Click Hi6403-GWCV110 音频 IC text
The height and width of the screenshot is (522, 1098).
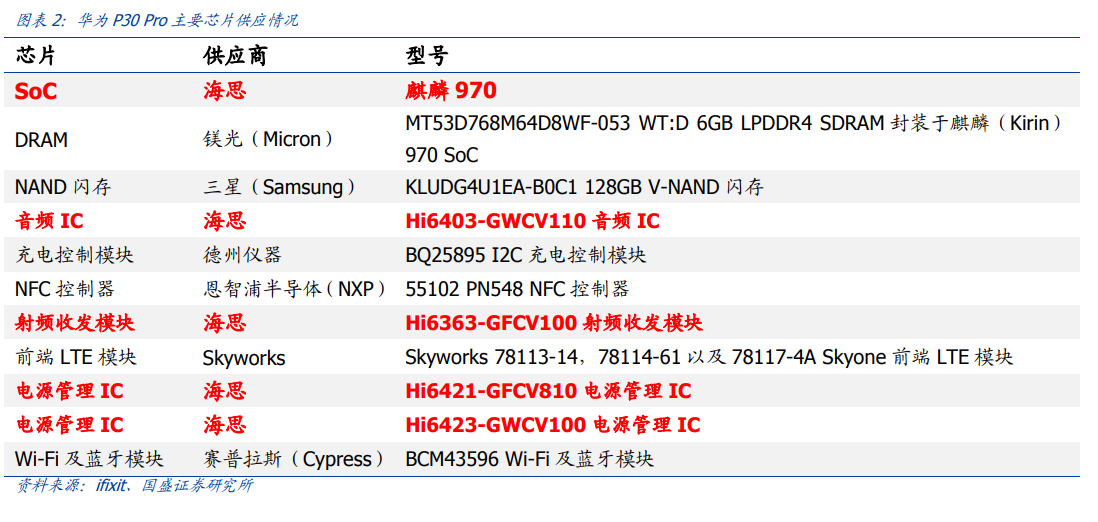532,221
